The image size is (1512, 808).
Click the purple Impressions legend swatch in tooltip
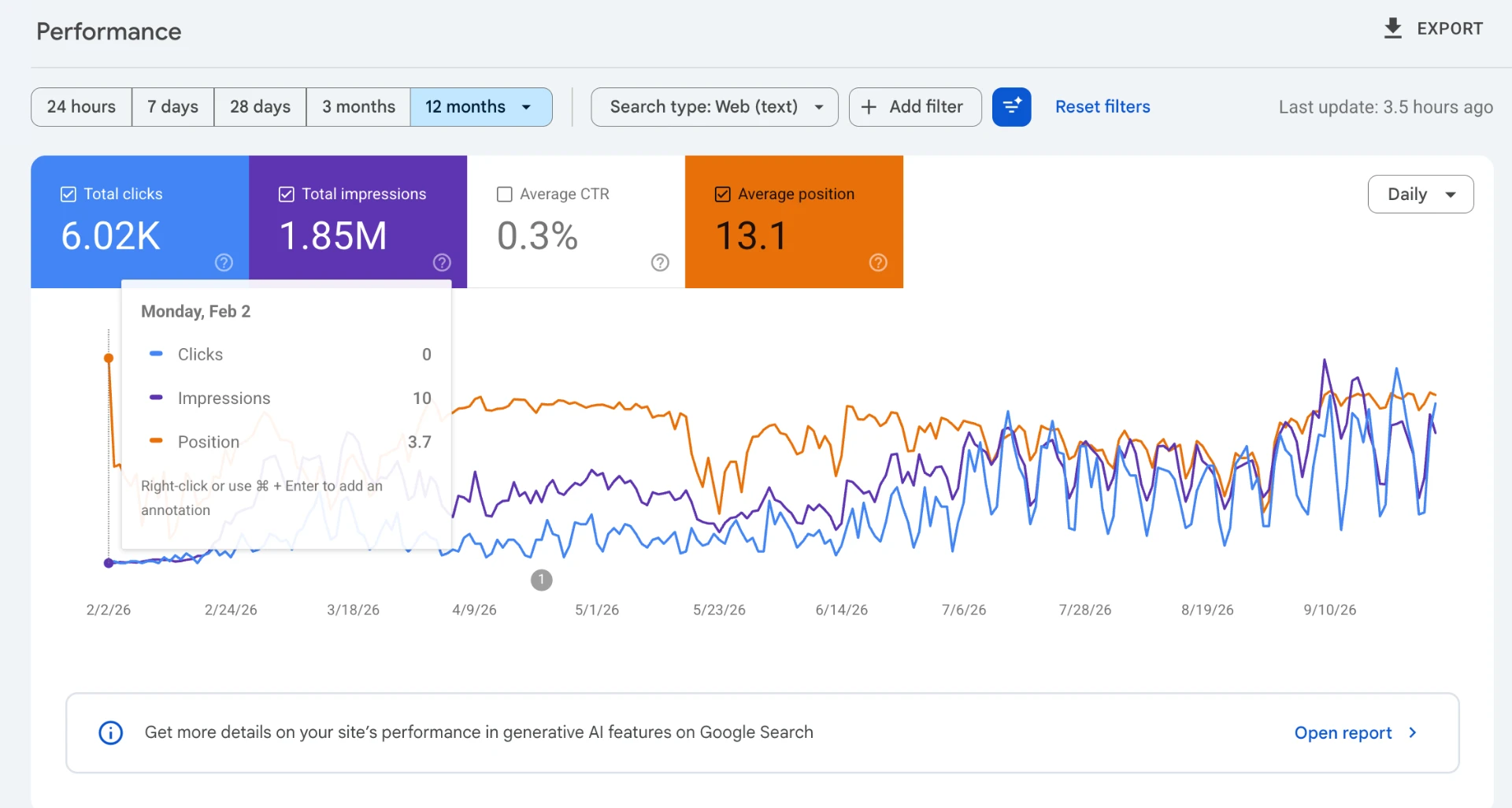tap(156, 398)
